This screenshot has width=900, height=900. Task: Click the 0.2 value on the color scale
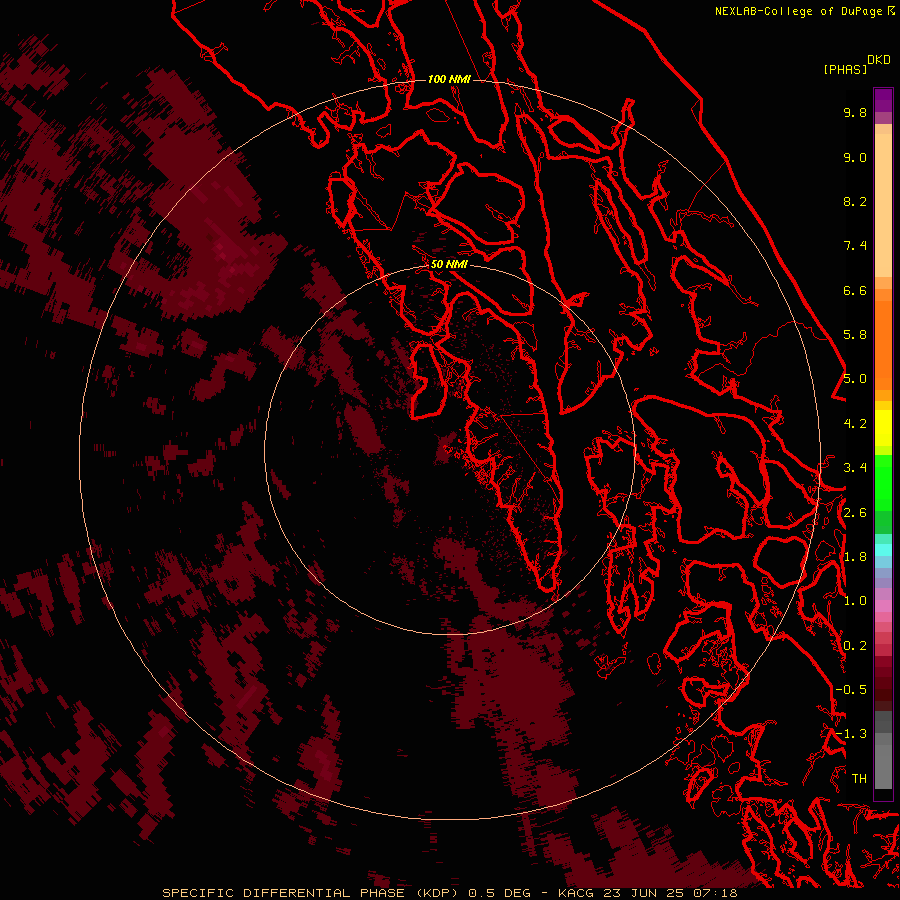pyautogui.click(x=855, y=645)
